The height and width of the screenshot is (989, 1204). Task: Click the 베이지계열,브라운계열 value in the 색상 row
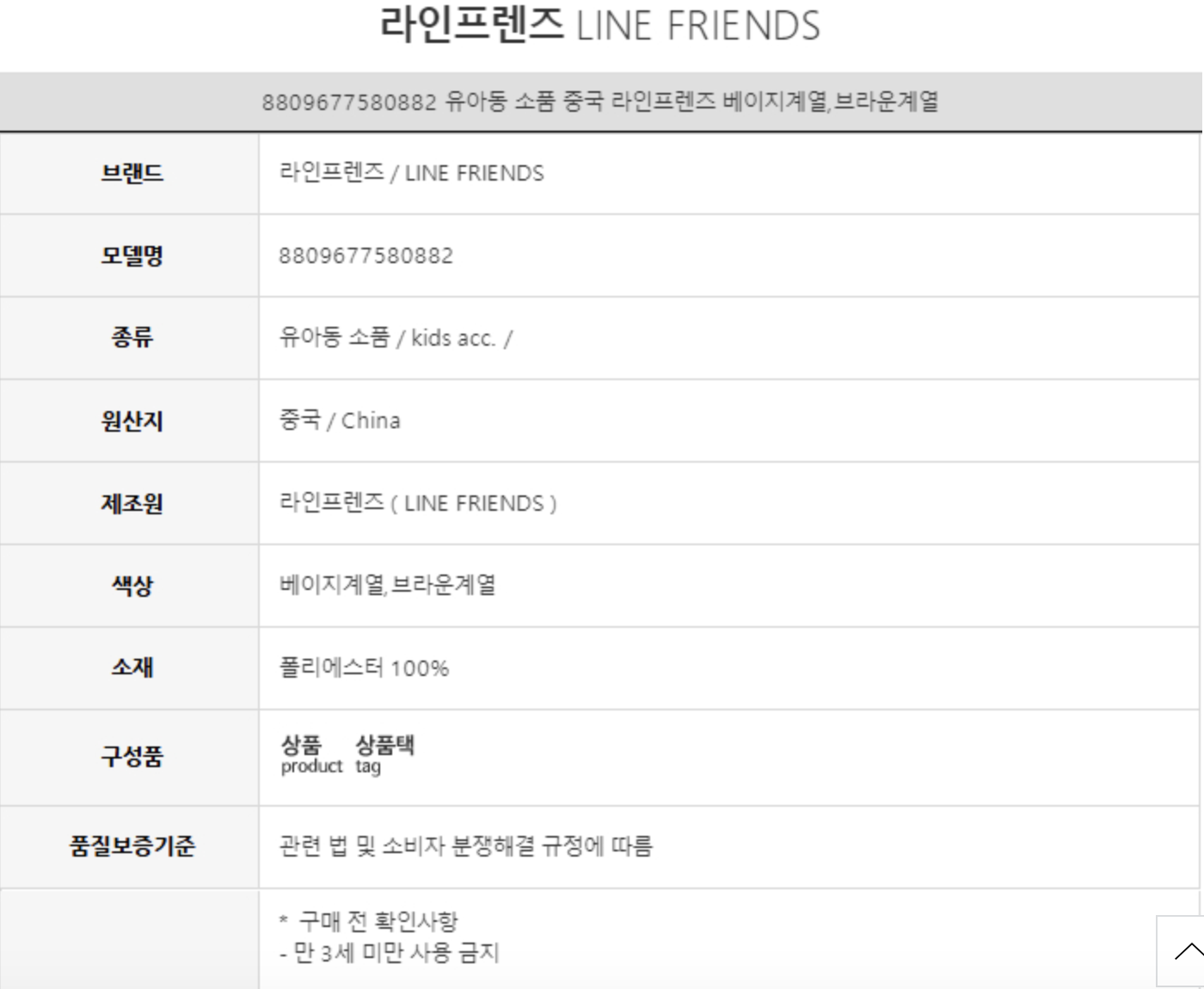click(387, 586)
